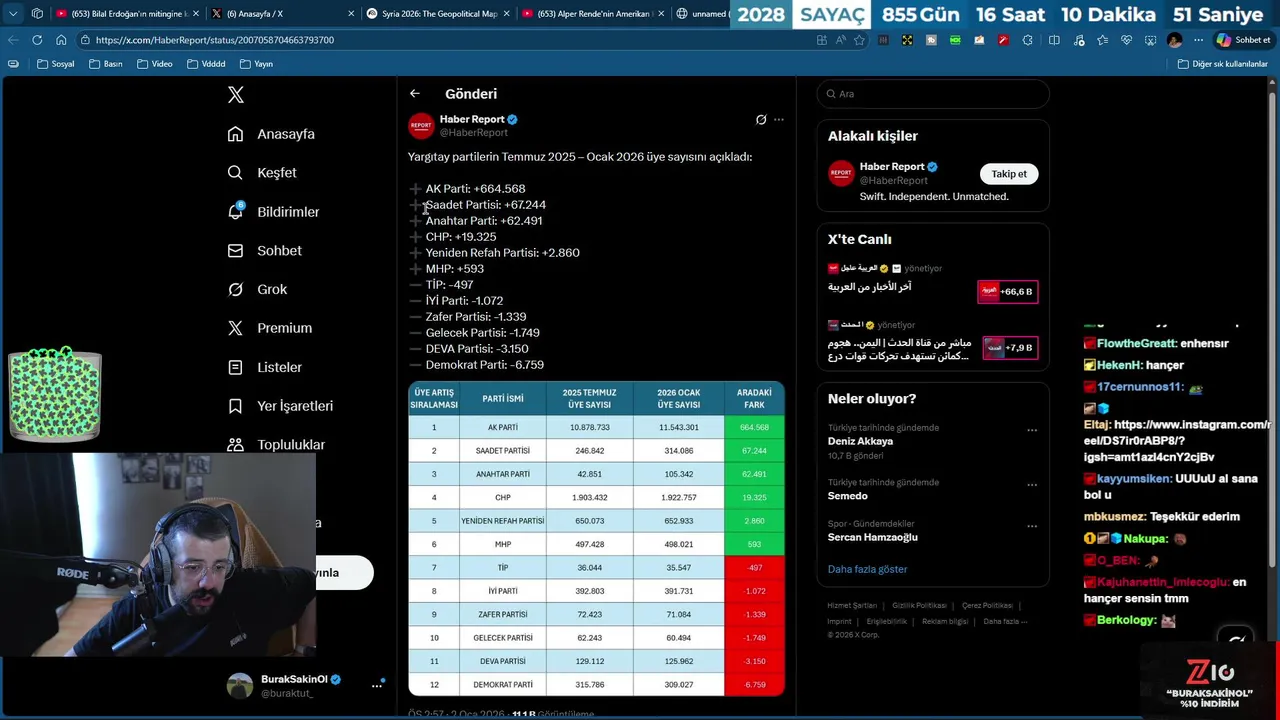Open Hizmet Şartları footer link
1280x720 pixels.
[x=852, y=606]
